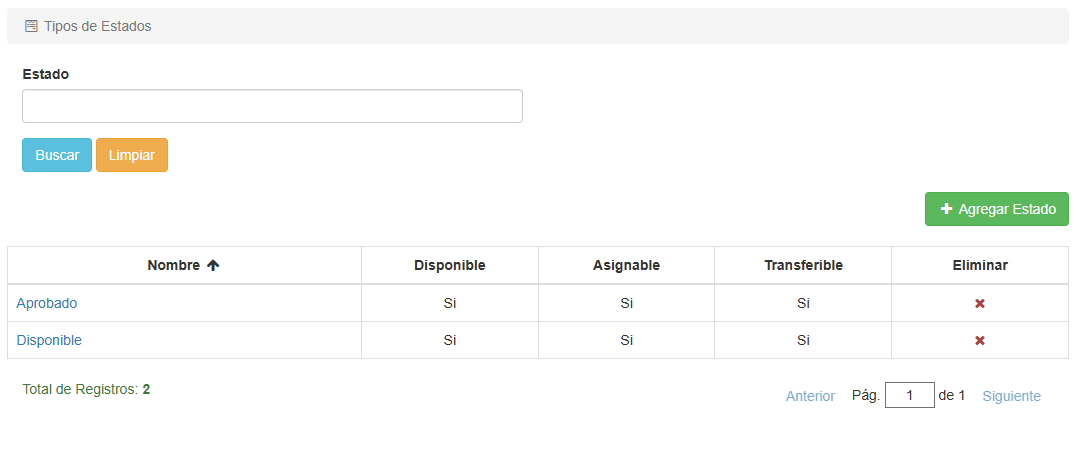Clear the search with Limpiar
This screenshot has height=452, width=1077.
point(132,155)
